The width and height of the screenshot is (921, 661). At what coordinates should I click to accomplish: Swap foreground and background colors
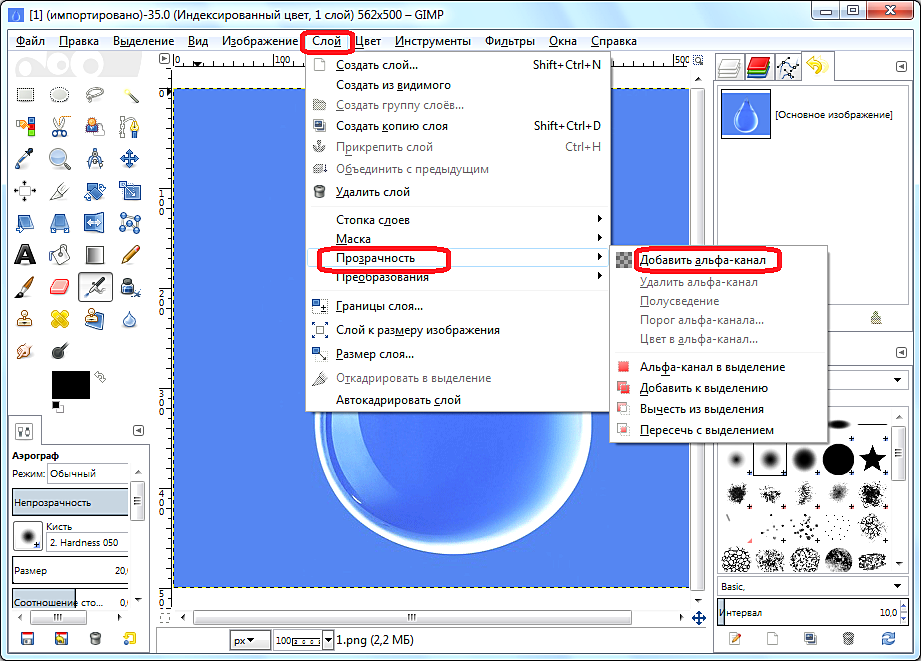tap(100, 376)
